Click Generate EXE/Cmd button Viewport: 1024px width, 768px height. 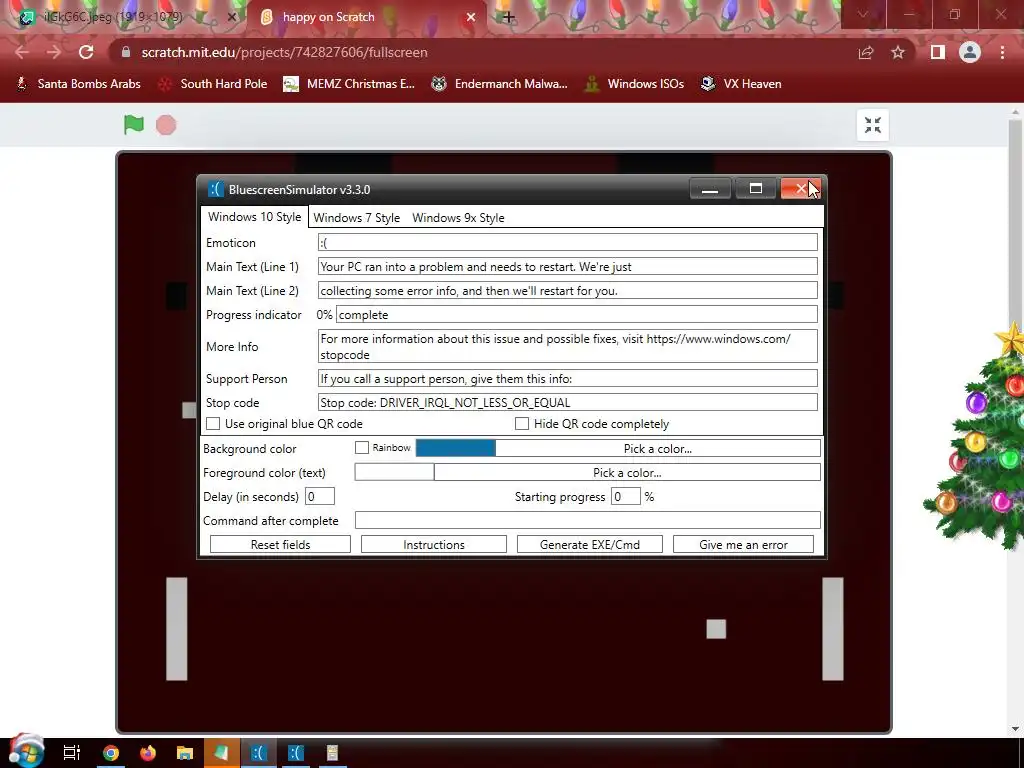click(x=590, y=545)
